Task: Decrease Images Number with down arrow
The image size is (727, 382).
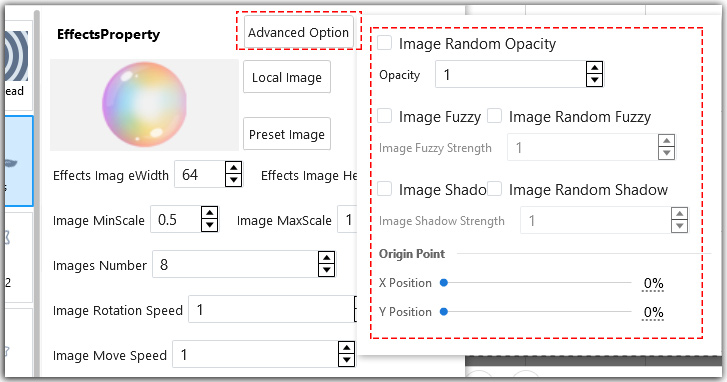Action: tap(326, 270)
